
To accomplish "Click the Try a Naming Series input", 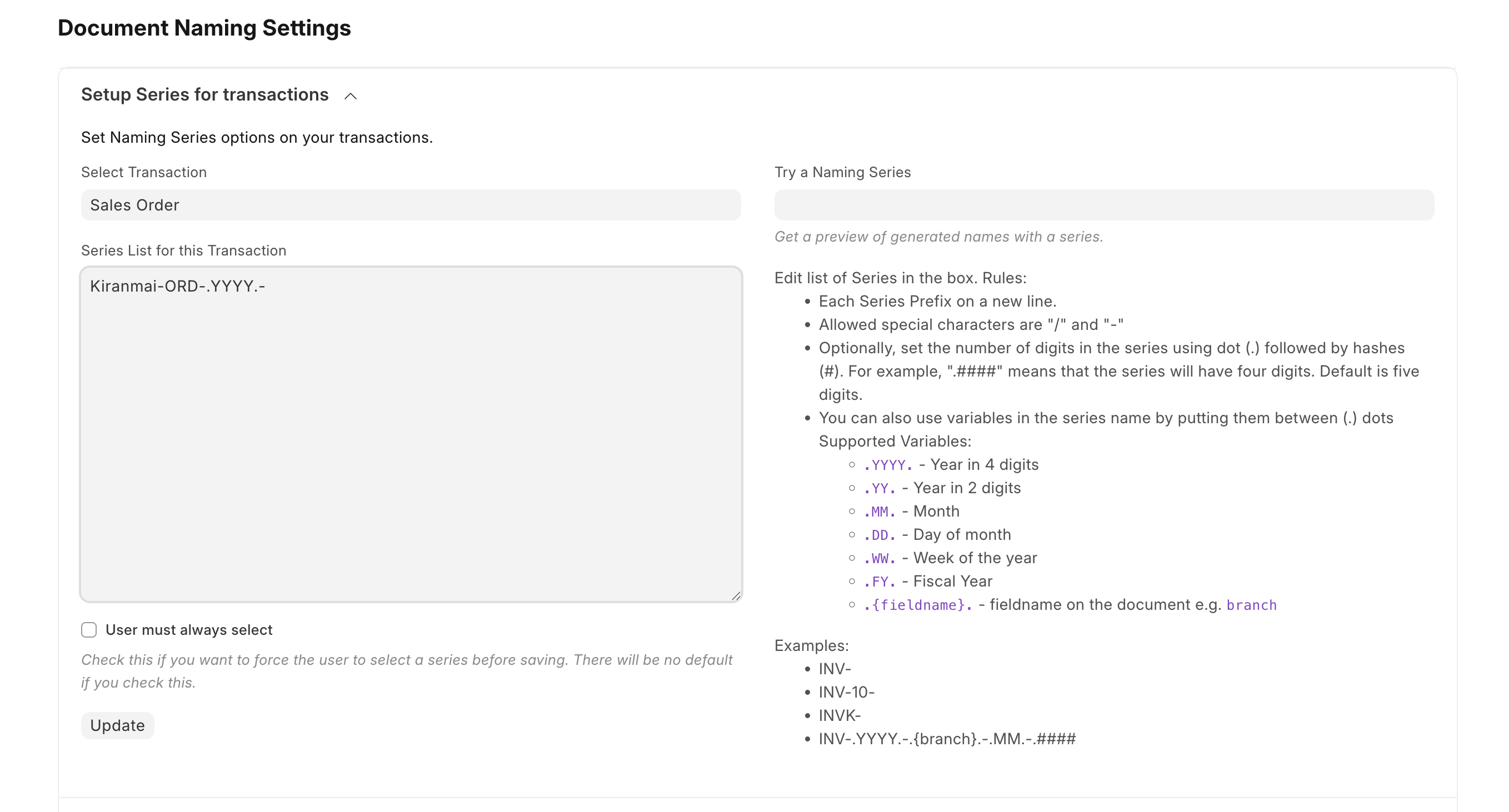I will pos(1103,205).
